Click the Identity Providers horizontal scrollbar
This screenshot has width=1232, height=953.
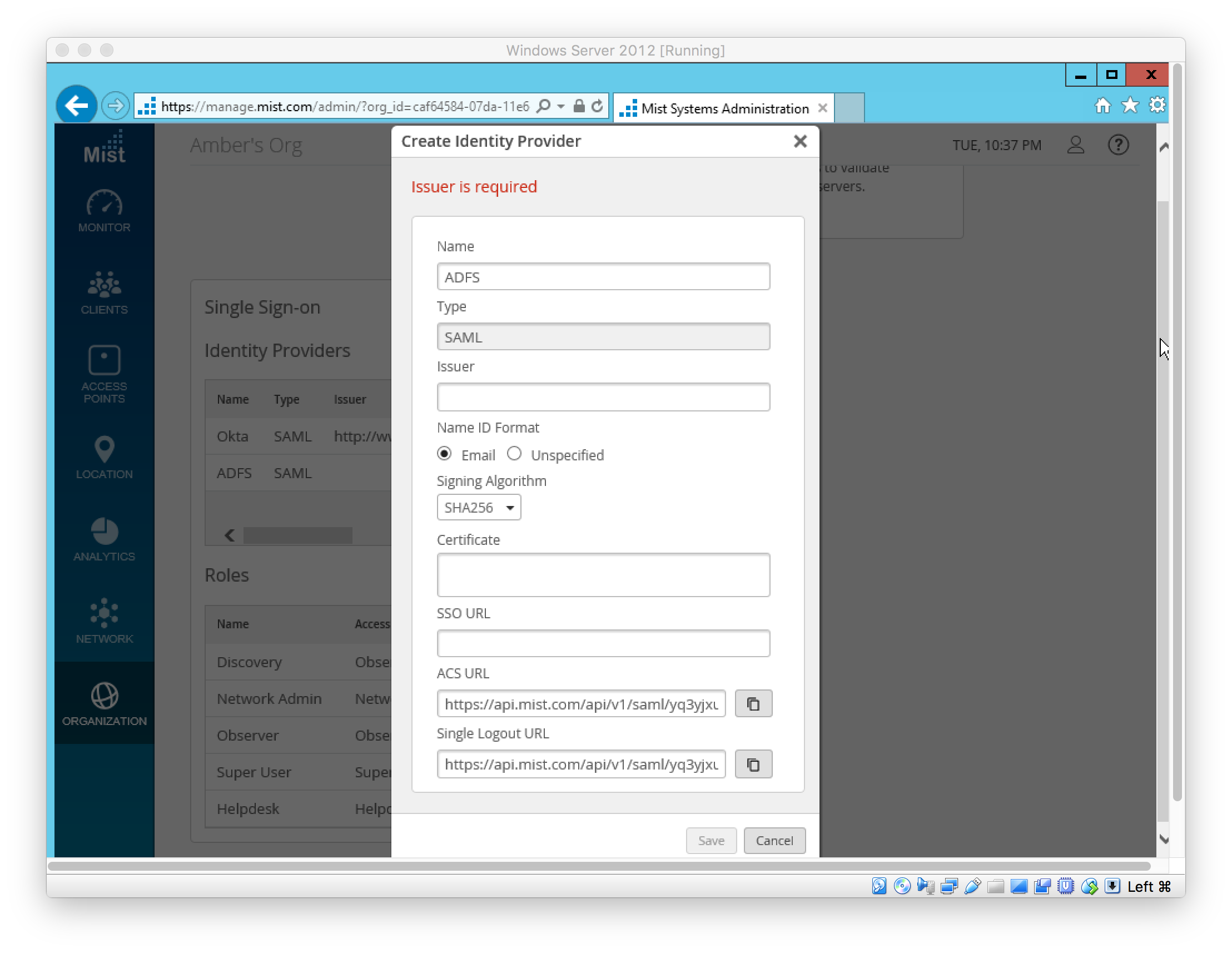point(298,535)
